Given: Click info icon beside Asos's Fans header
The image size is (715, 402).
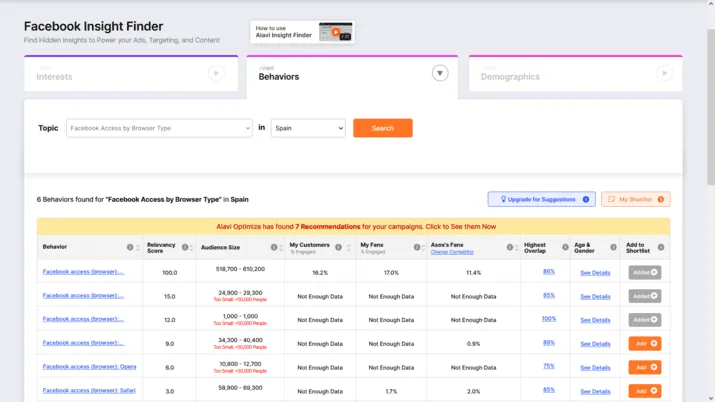Looking at the screenshot, I should click(510, 247).
